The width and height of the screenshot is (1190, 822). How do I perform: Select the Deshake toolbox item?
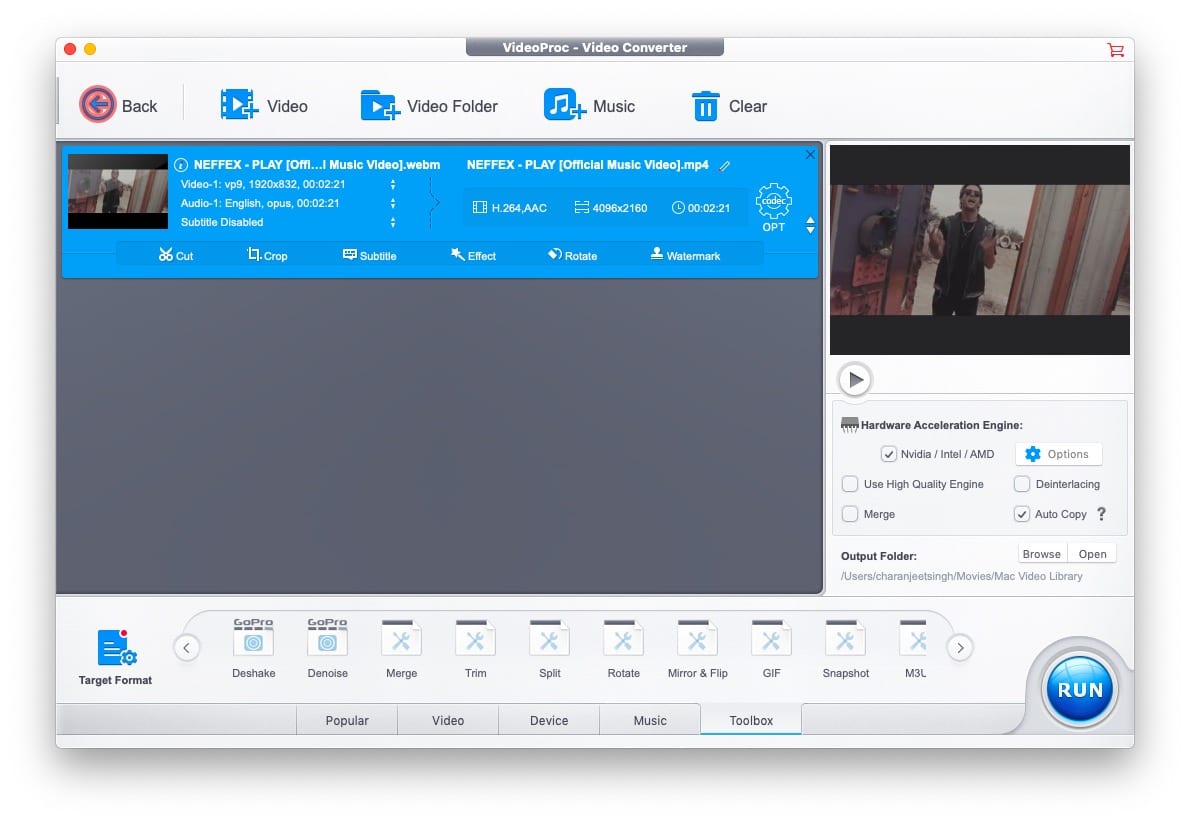[x=253, y=648]
